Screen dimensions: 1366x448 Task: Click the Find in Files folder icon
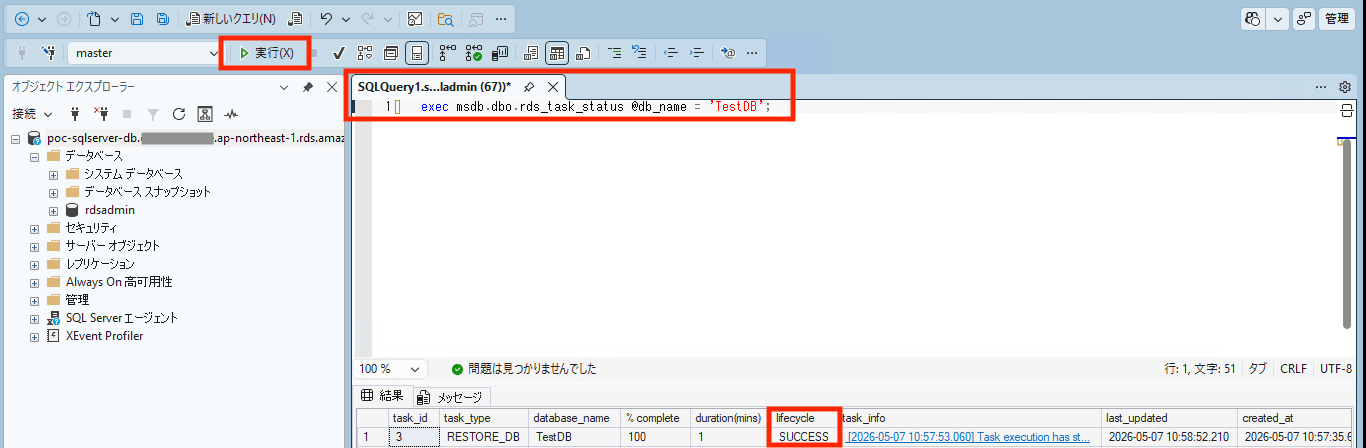(x=446, y=19)
